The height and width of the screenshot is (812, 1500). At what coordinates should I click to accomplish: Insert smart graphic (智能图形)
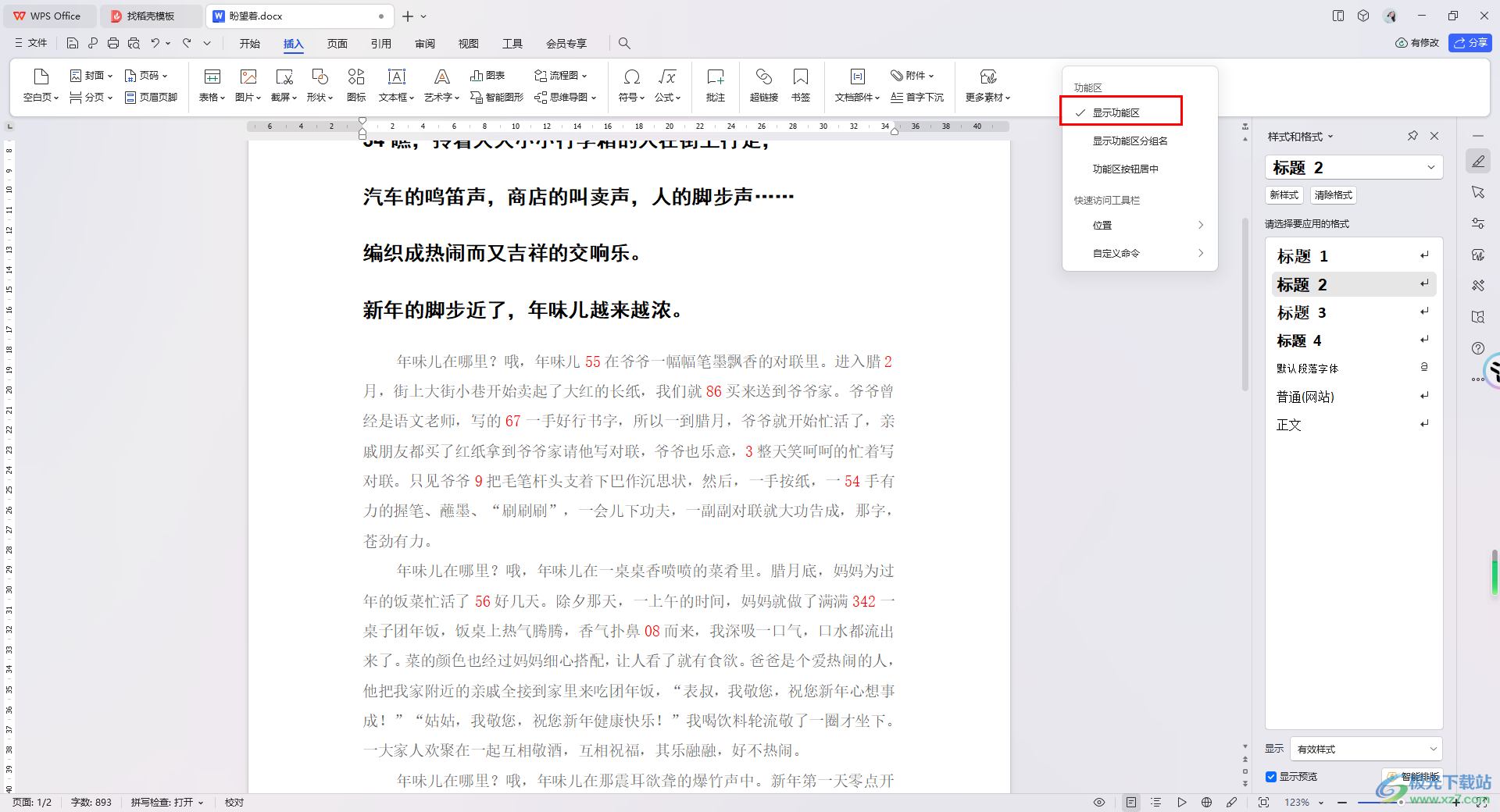[497, 98]
